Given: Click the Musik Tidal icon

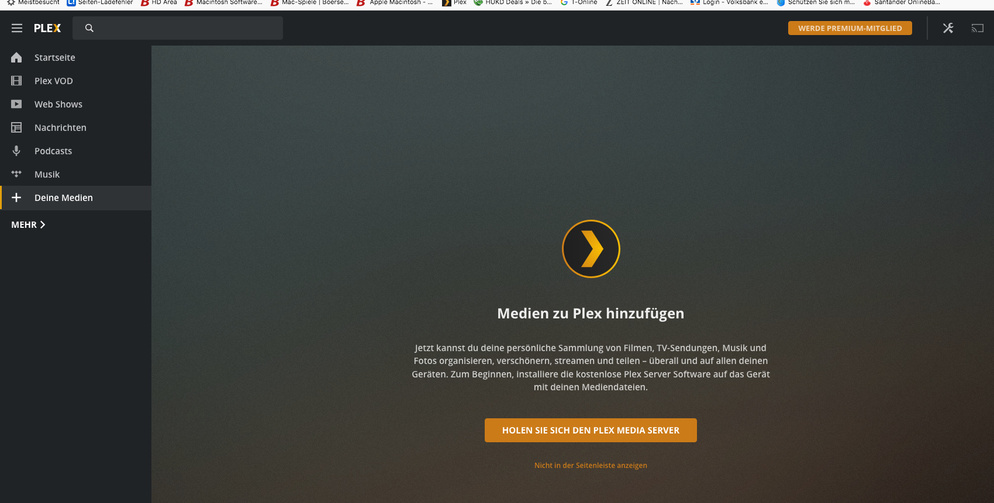Looking at the screenshot, I should [x=16, y=174].
